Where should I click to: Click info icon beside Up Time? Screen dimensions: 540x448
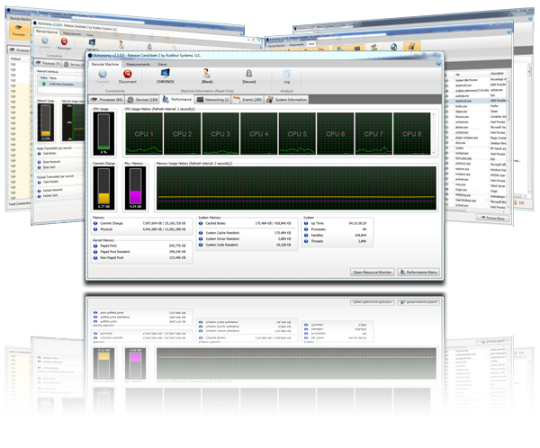(306, 223)
